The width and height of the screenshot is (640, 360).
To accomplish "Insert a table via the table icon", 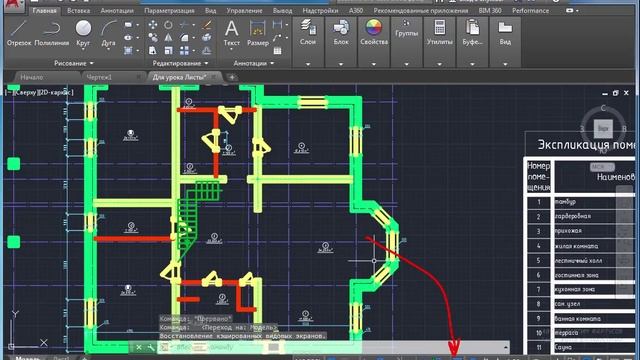I will pyautogui.click(x=278, y=51).
